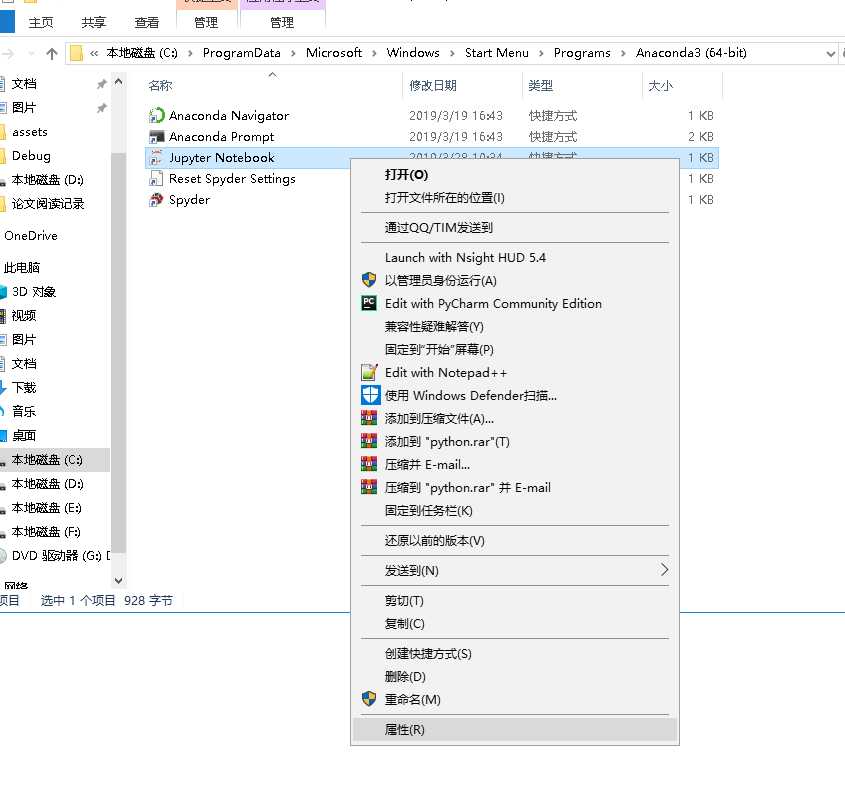Click the PyCharm icon in context menu
845x800 pixels.
pos(369,304)
